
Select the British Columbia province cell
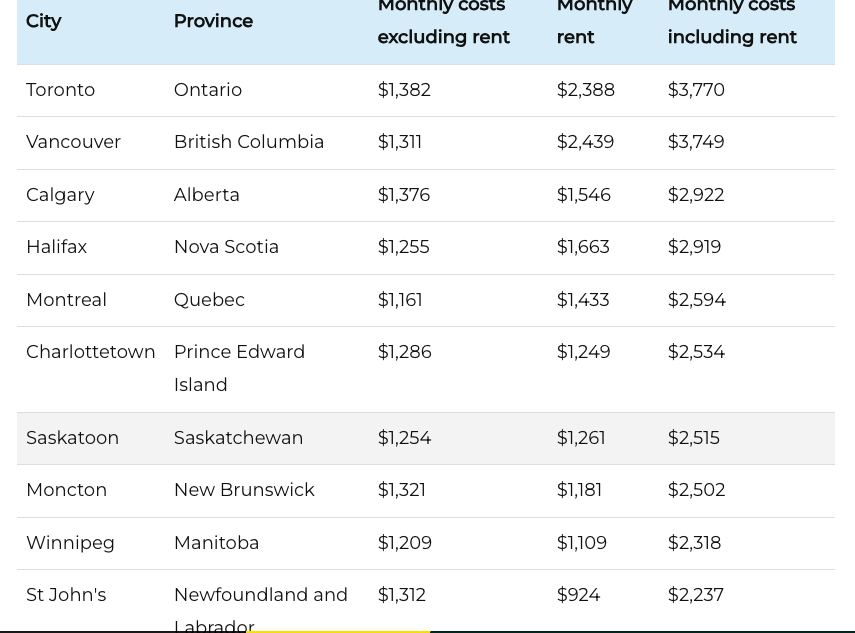click(x=249, y=142)
